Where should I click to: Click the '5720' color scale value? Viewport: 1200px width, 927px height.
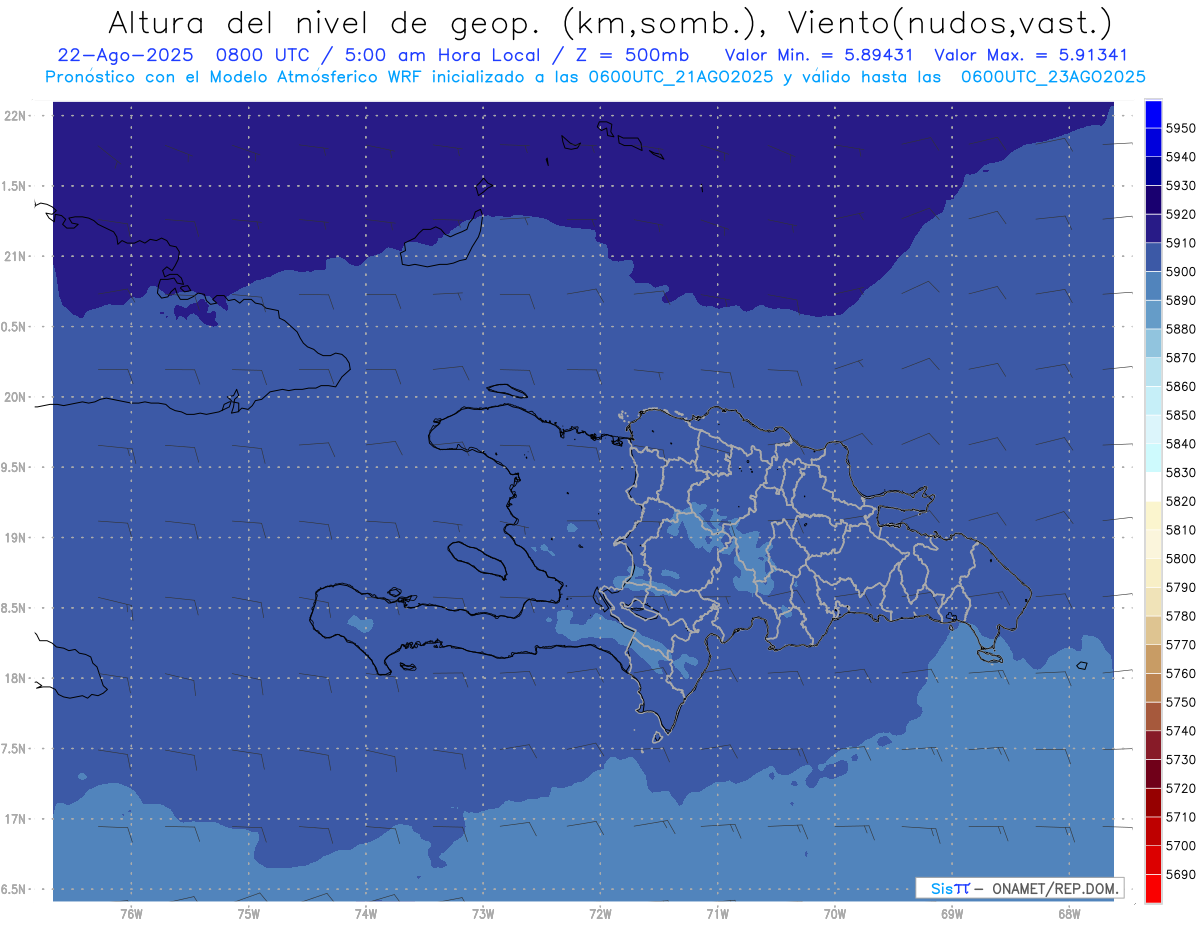[1181, 788]
